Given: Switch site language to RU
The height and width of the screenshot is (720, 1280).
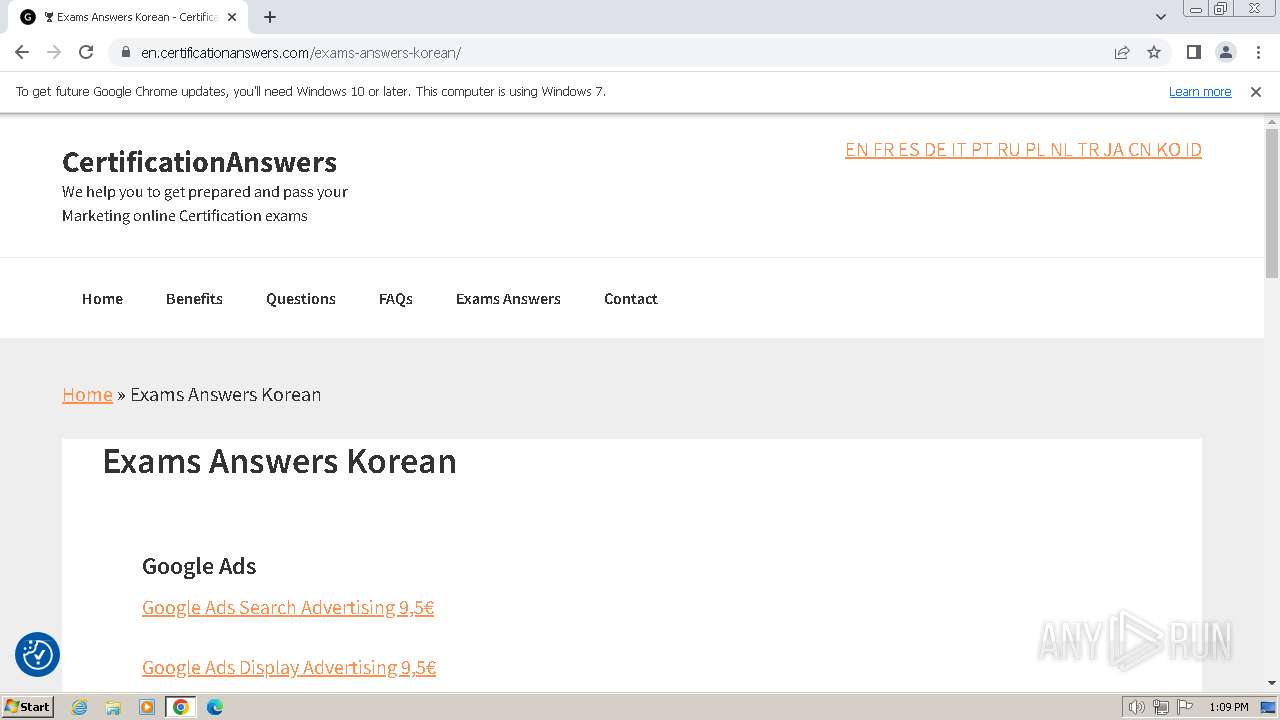Looking at the screenshot, I should coord(1008,150).
